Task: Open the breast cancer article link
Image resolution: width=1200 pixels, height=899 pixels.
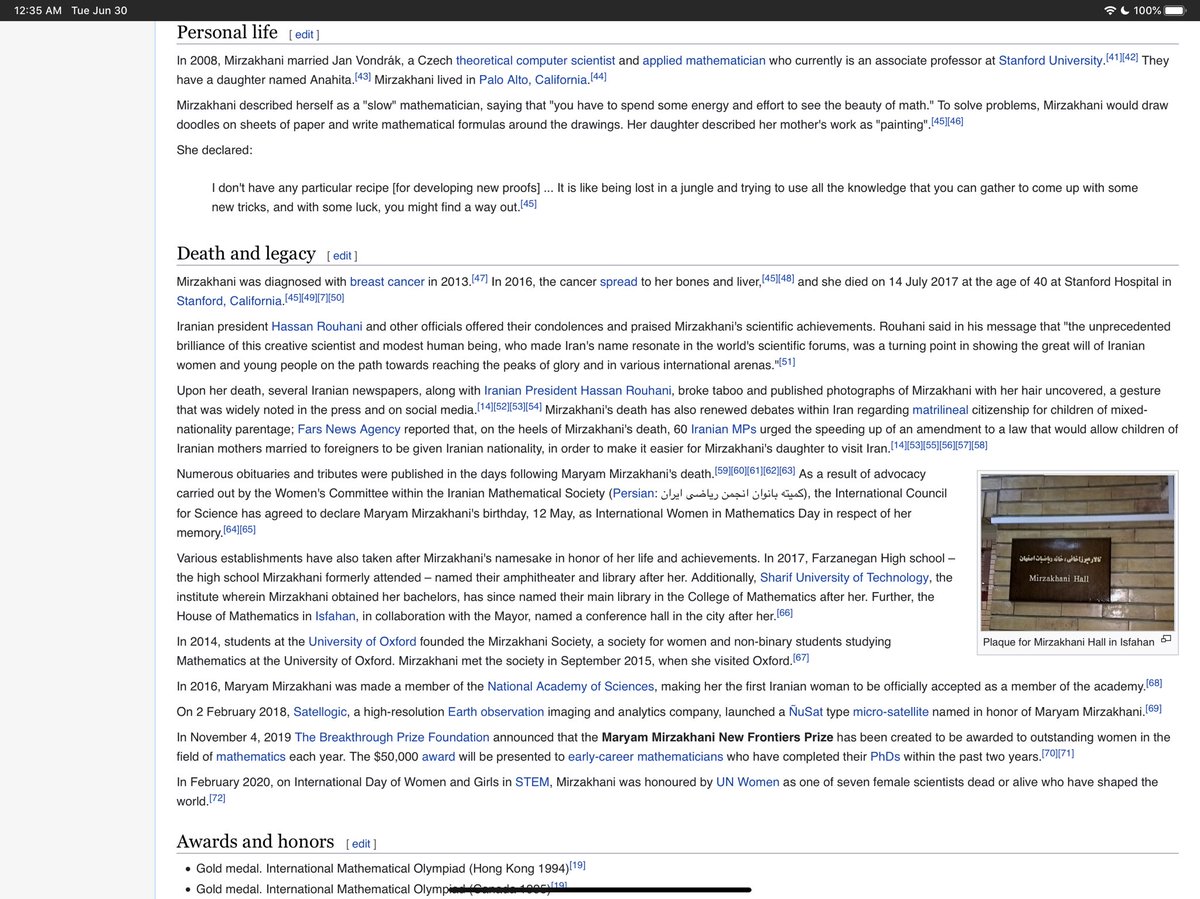Action: (387, 282)
